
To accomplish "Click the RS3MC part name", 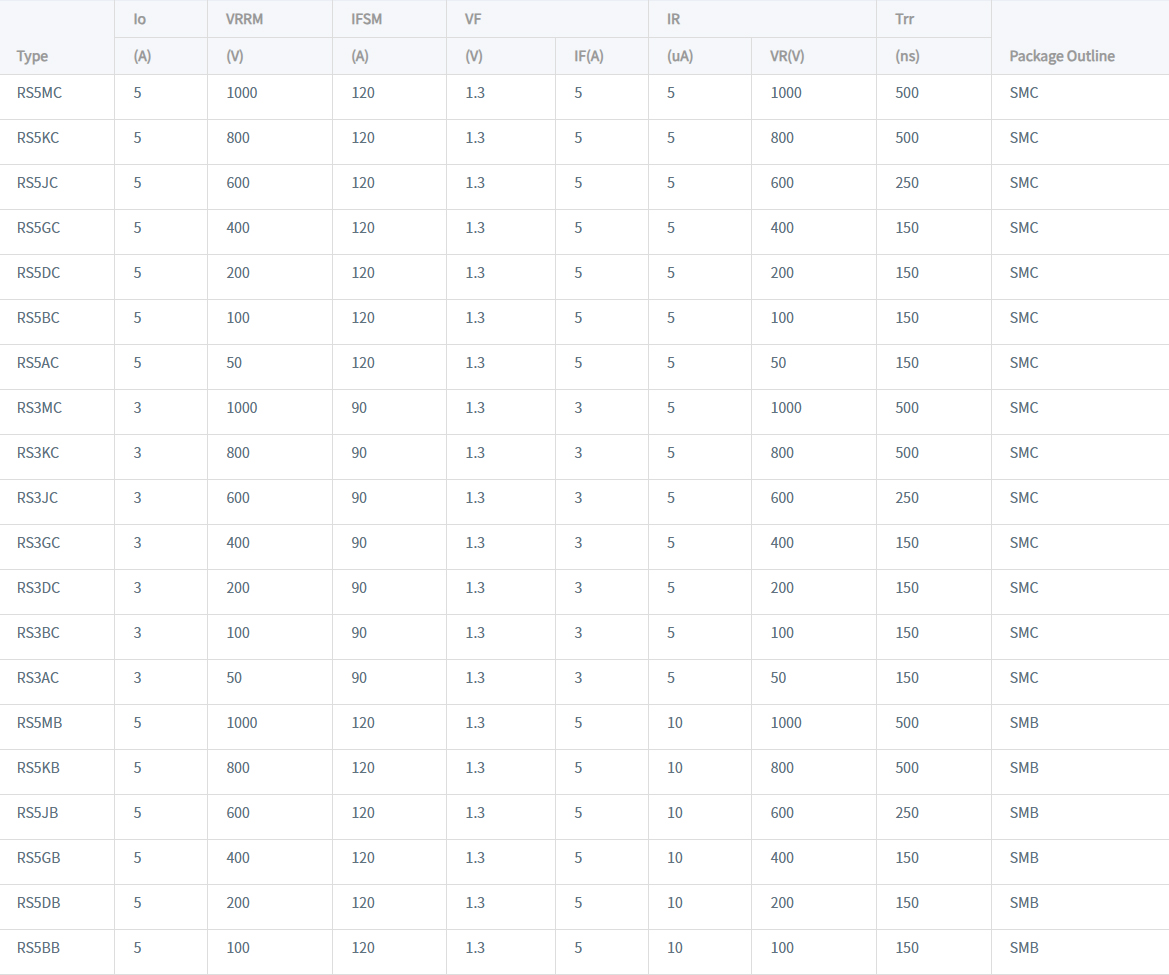I will pyautogui.click(x=39, y=408).
